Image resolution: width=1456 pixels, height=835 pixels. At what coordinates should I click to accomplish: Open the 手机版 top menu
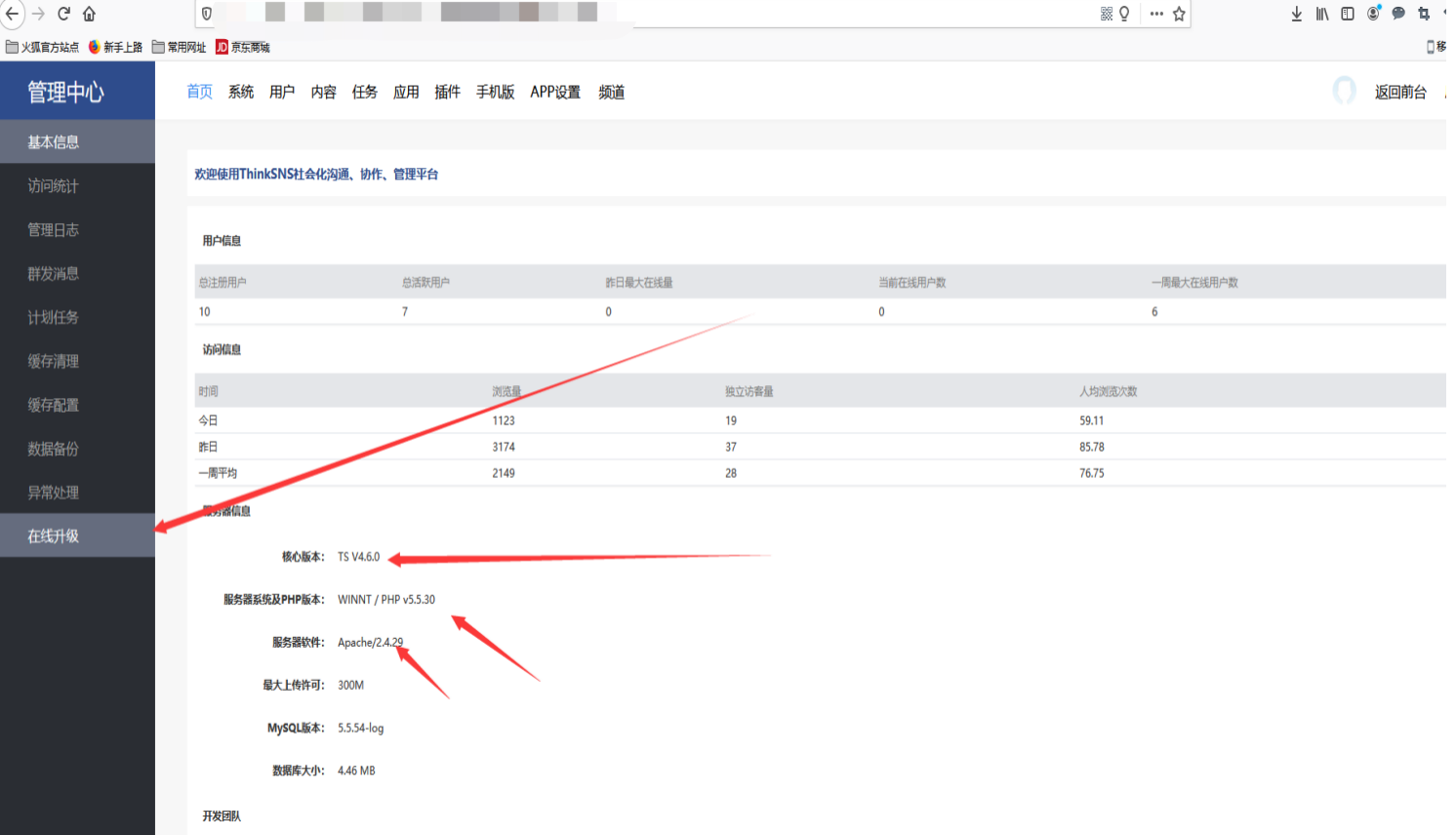point(496,92)
